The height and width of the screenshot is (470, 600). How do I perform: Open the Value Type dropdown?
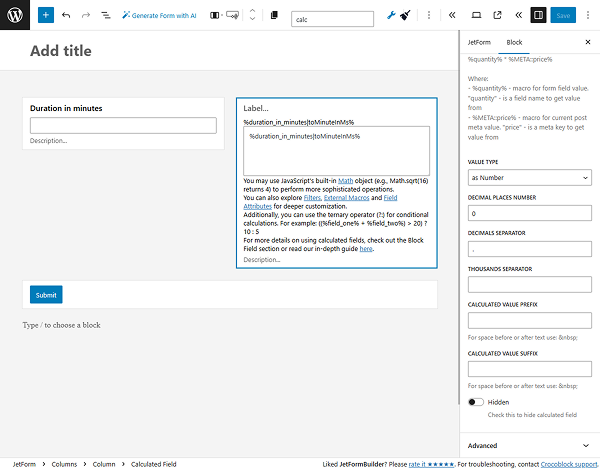pos(529,178)
